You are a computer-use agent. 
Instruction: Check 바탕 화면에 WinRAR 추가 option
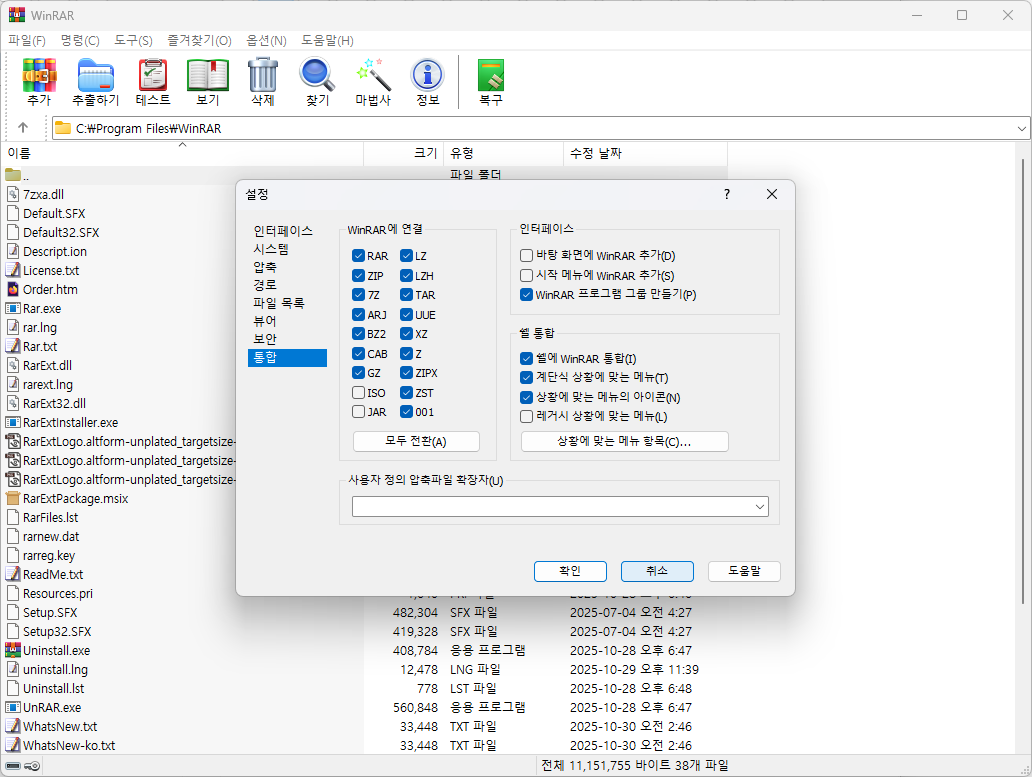click(527, 255)
